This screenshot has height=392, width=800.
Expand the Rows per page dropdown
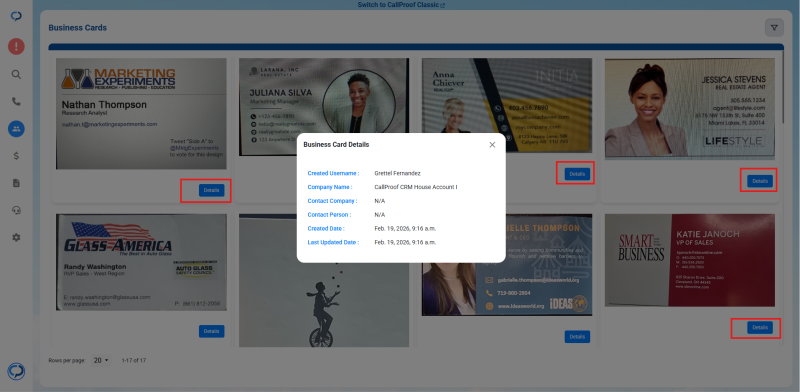pos(101,360)
